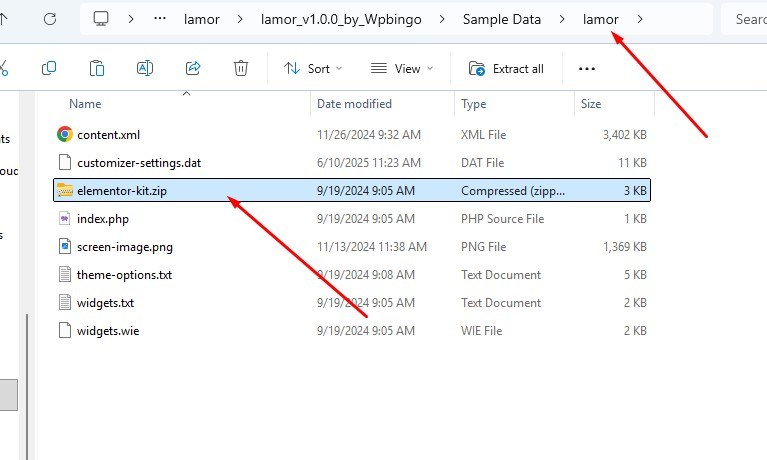This screenshot has width=767, height=460.
Task: Select the theme-options.txt file
Action: click(125, 274)
